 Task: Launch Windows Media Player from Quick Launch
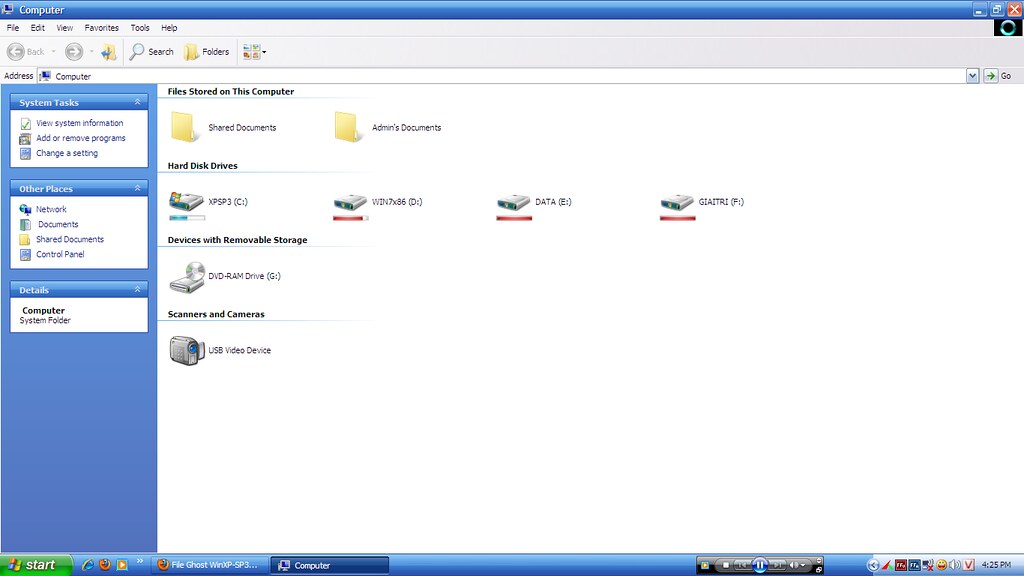(x=121, y=565)
